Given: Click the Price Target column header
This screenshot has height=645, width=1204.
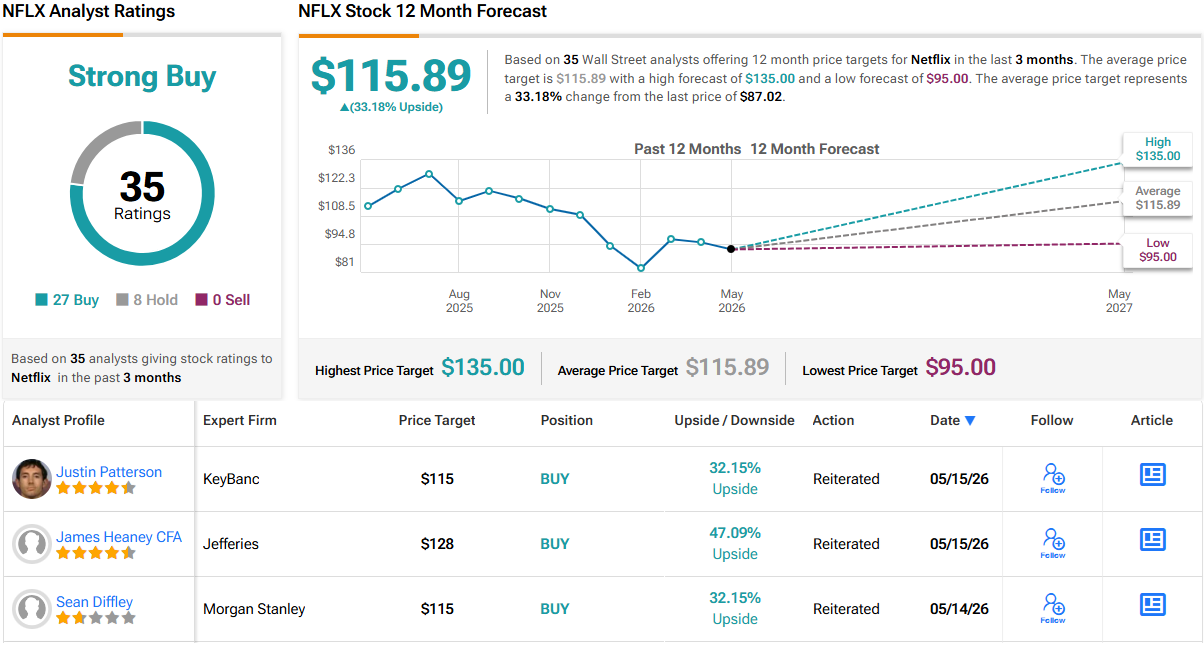Looking at the screenshot, I should (x=437, y=420).
